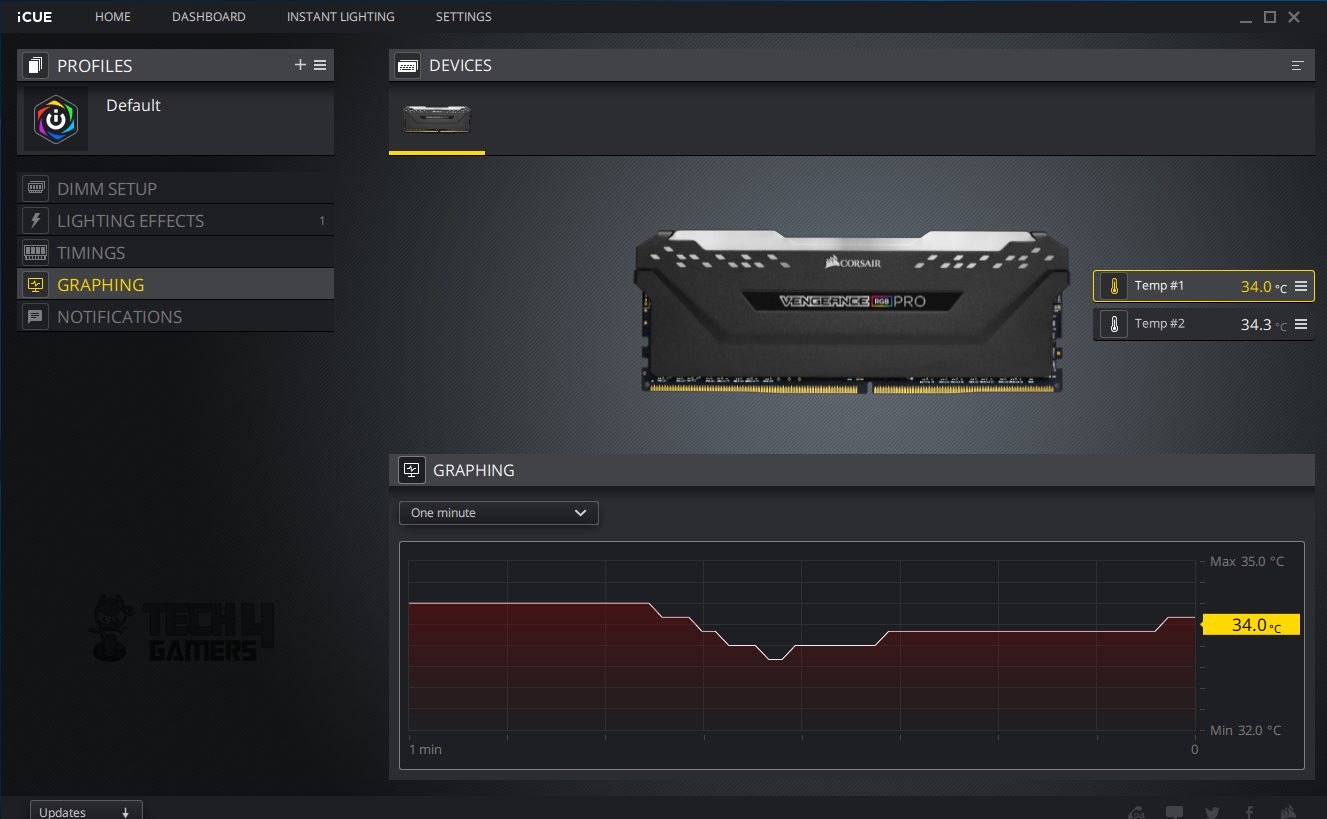Open the Twitter link icon
Image resolution: width=1327 pixels, height=819 pixels.
(1212, 812)
